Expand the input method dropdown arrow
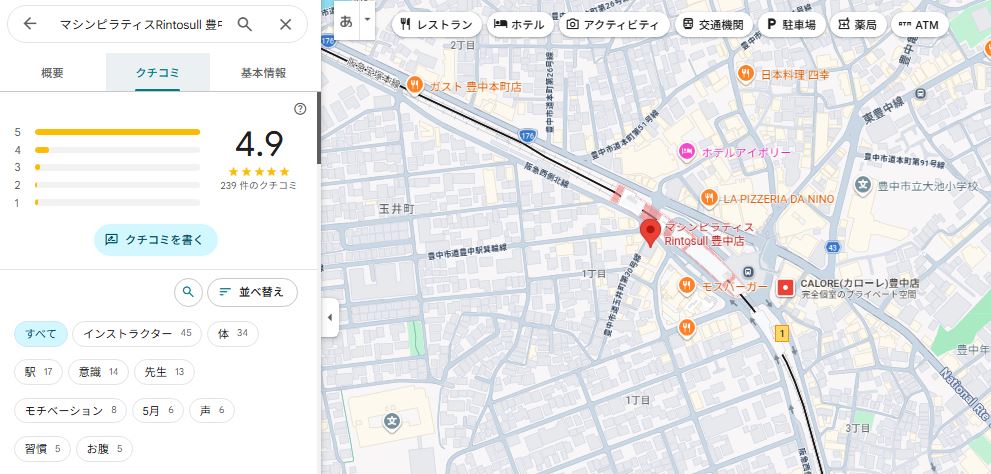 (368, 19)
